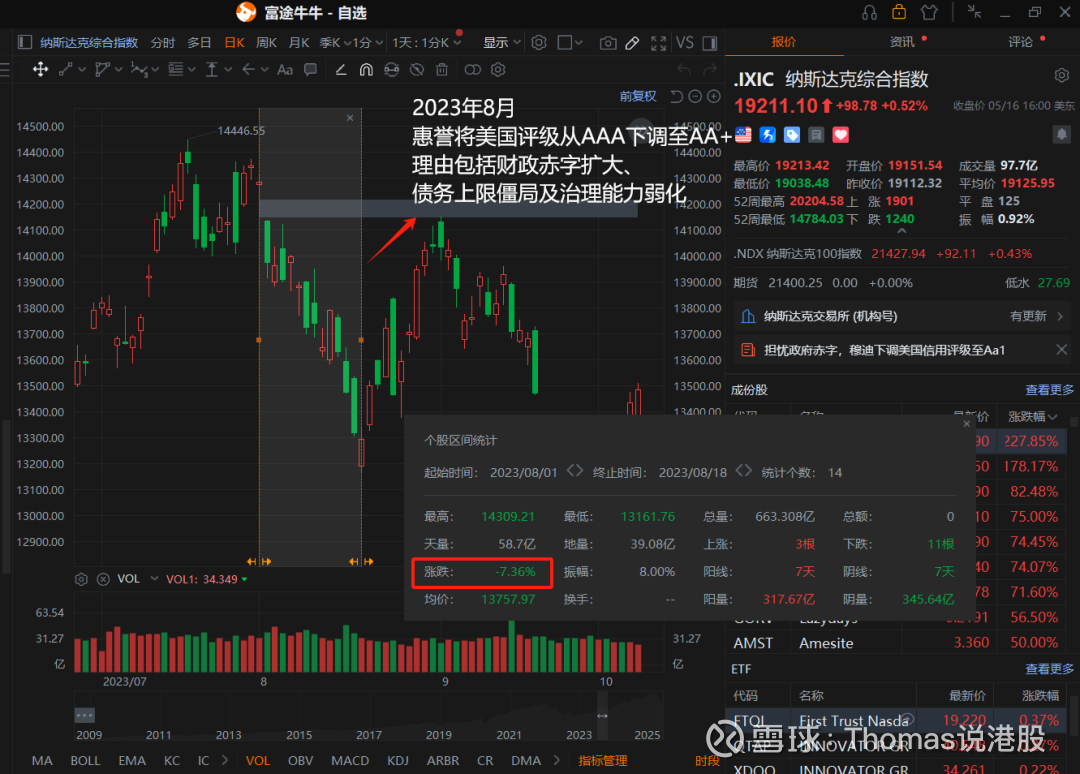Collapse the quote details chevron
The image size is (1080, 774).
902,231
